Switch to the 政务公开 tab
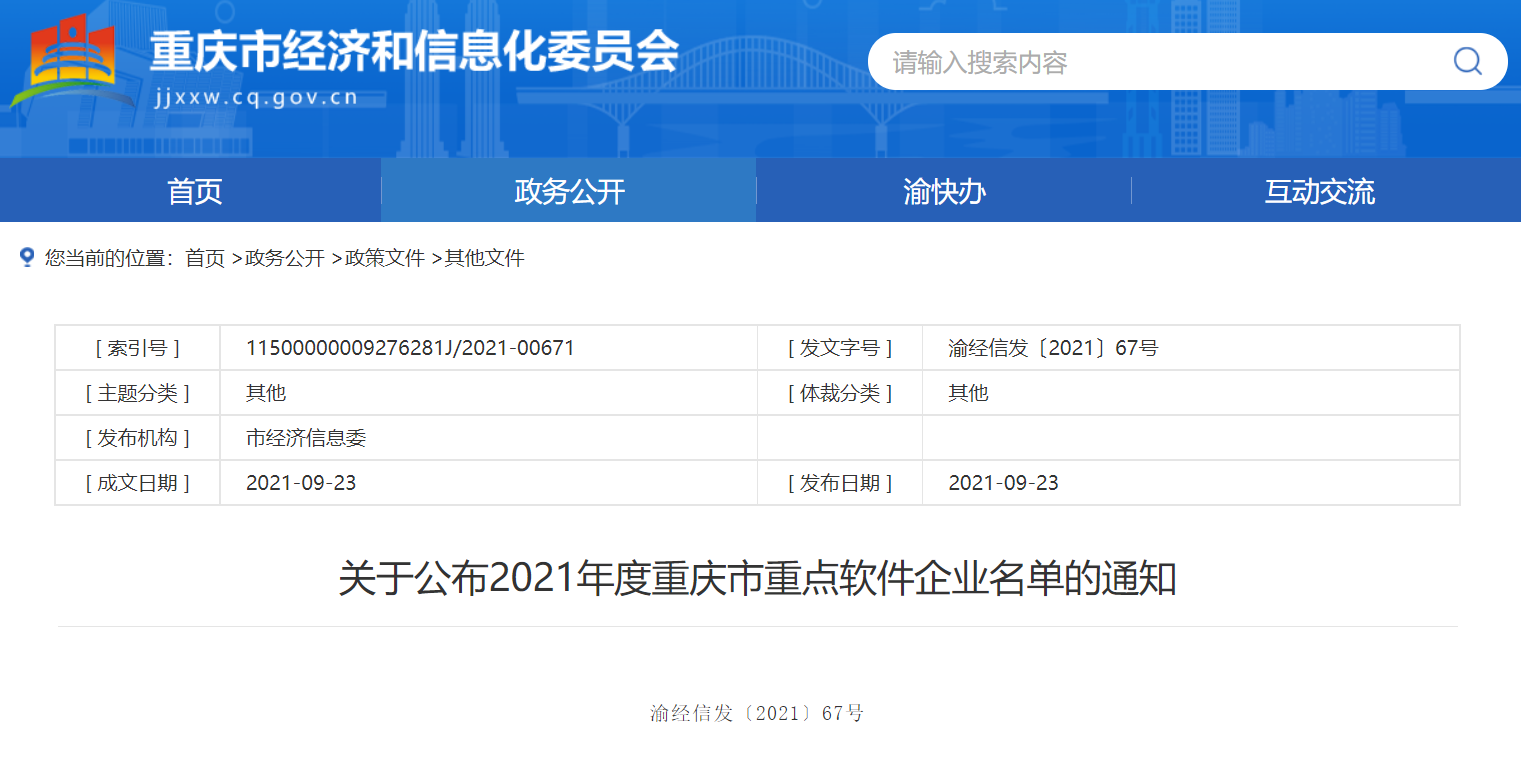This screenshot has width=1521, height=775. [x=568, y=190]
